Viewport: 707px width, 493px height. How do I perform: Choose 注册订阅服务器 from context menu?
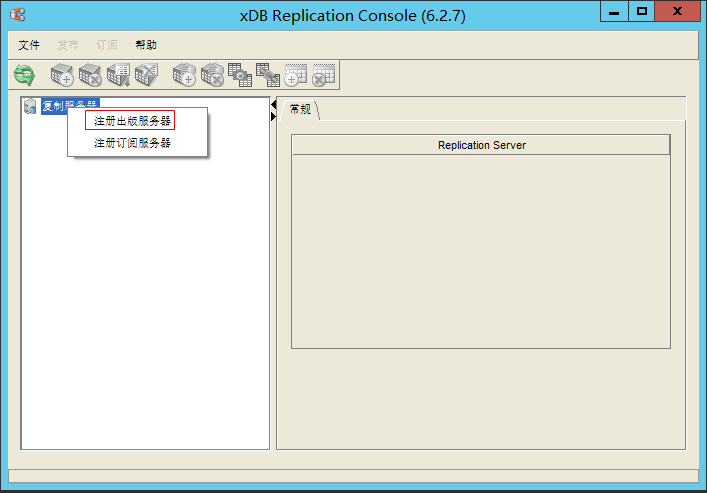132,143
